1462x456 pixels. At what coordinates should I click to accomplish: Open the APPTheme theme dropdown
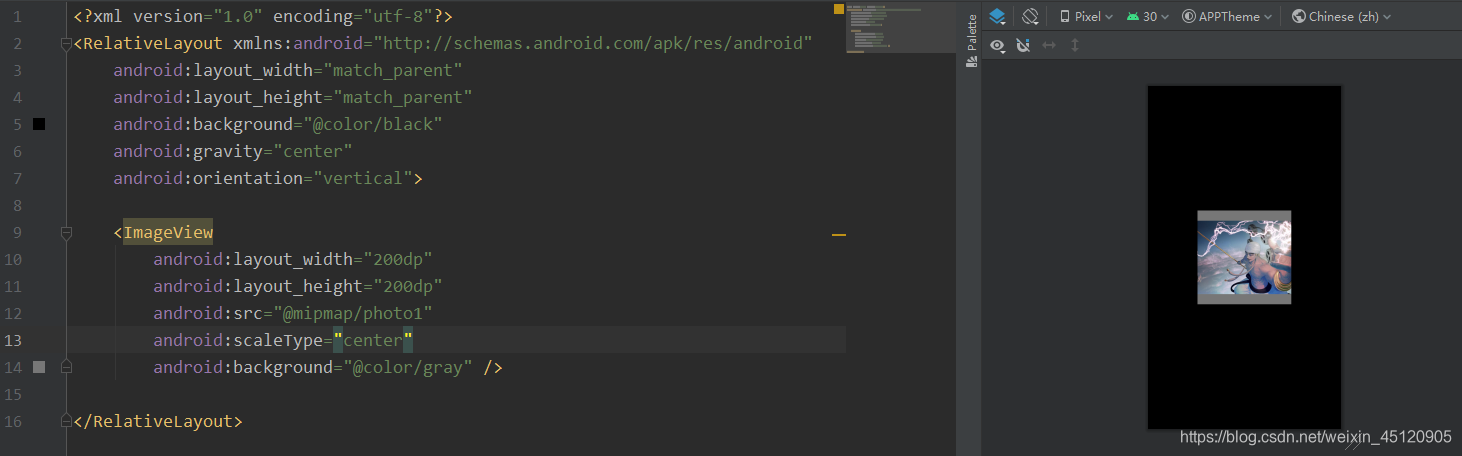[x=1227, y=16]
